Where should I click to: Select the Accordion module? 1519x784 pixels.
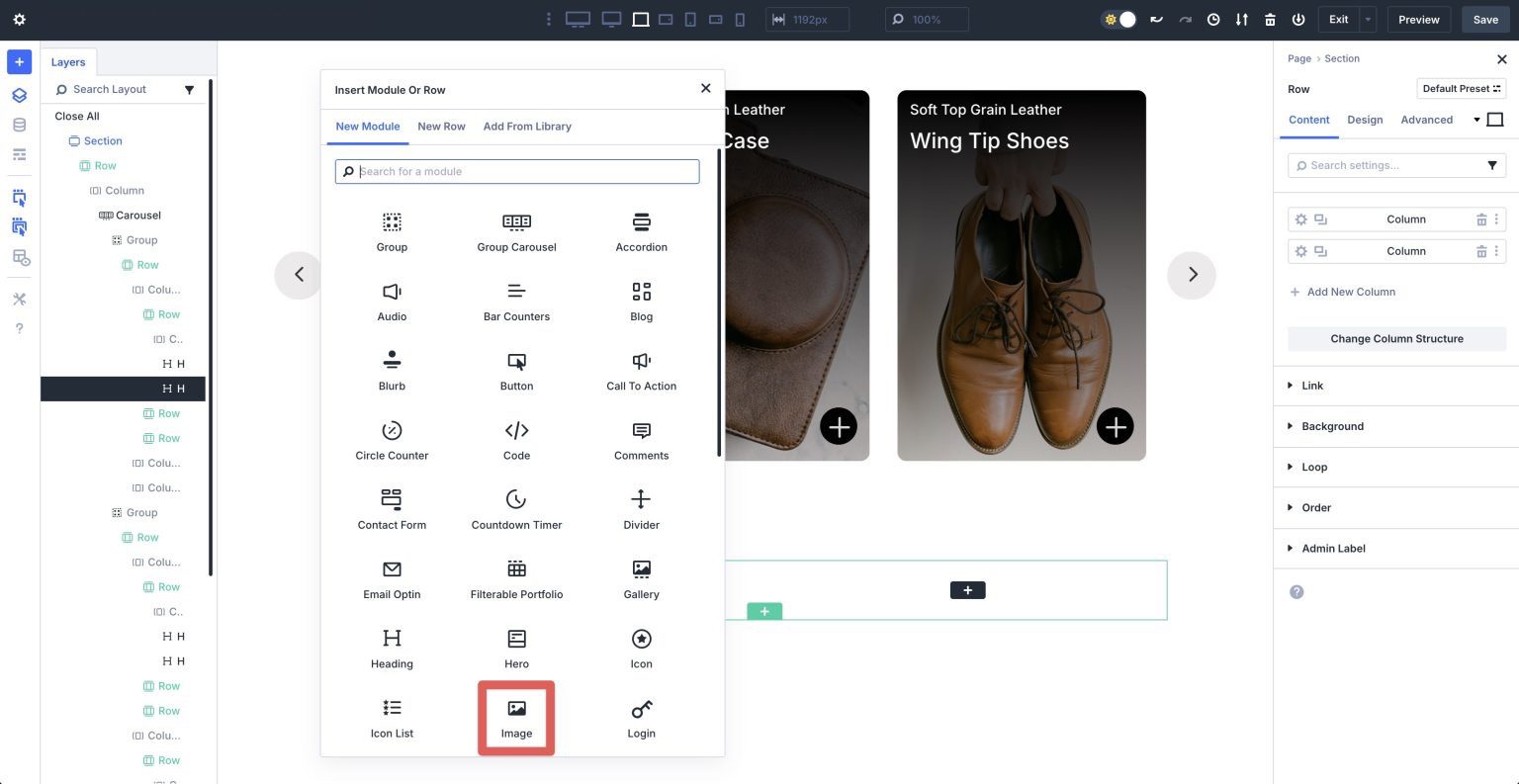tap(641, 232)
